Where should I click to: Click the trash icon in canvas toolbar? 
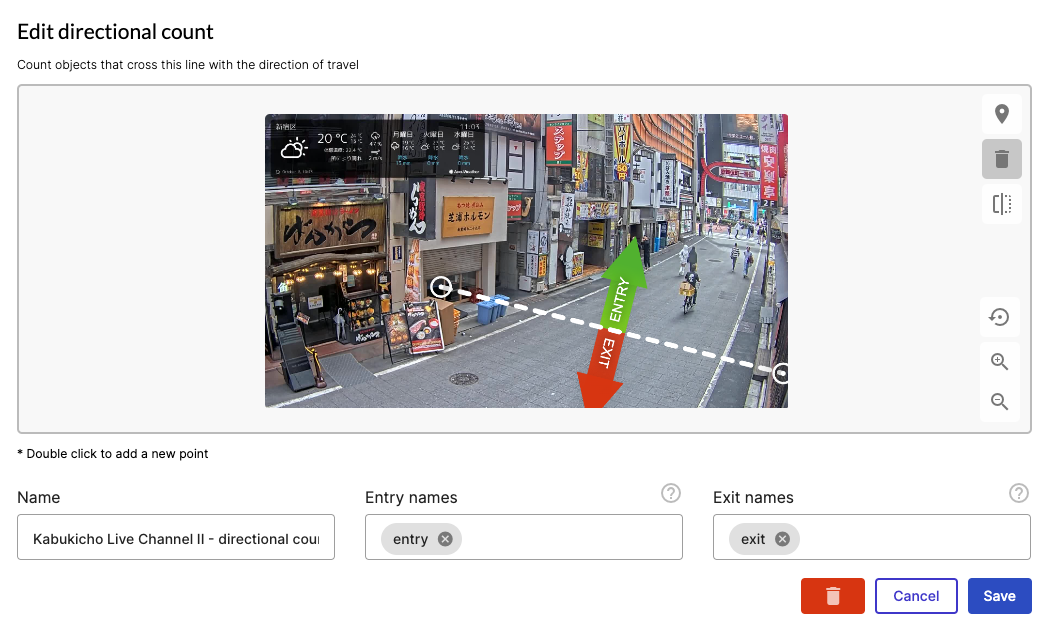tap(1001, 159)
